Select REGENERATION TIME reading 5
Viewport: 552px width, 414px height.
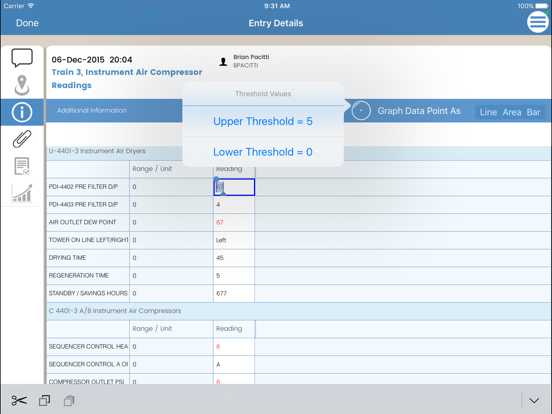pos(234,275)
